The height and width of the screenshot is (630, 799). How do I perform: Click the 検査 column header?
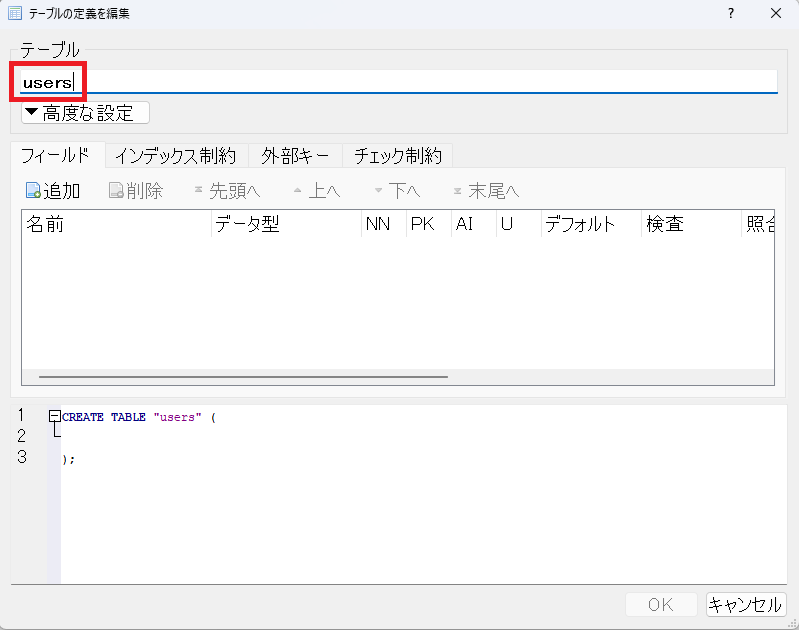coord(691,224)
